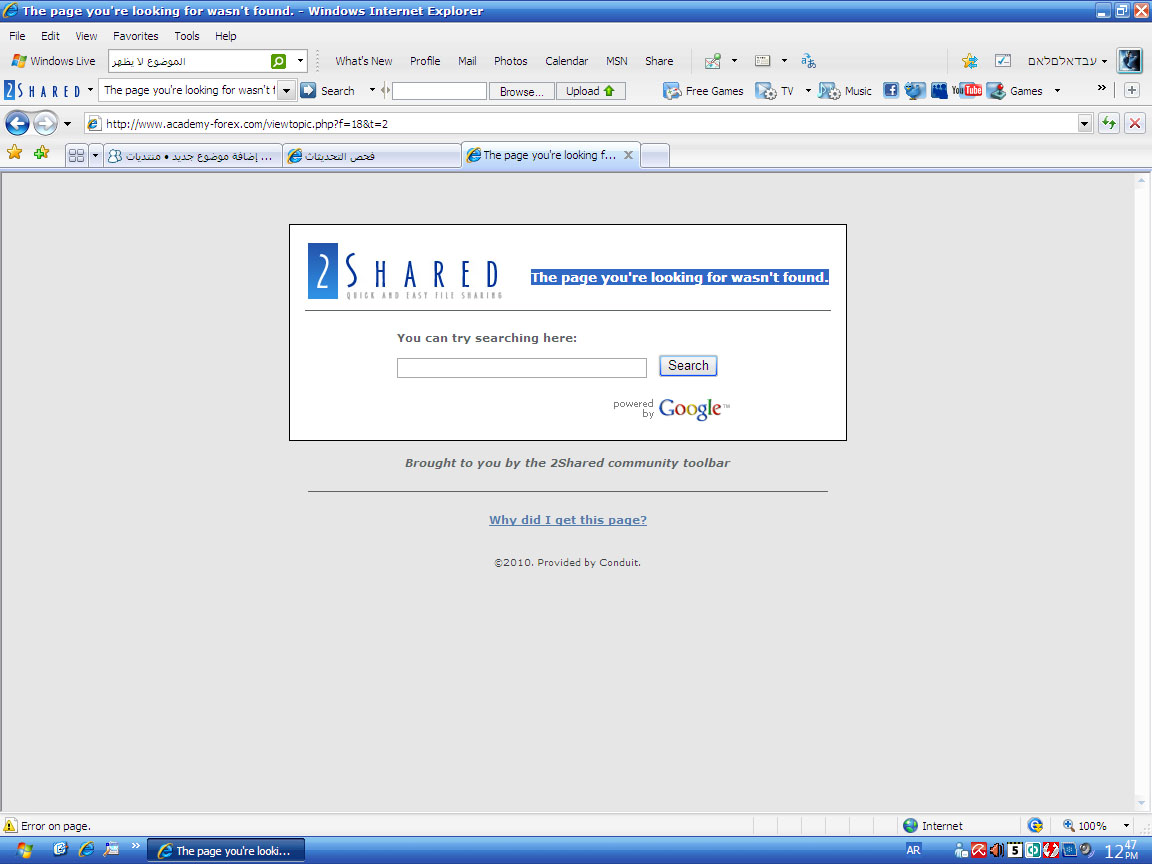Viewport: 1152px width, 864px height.
Task: Click the Upload button in 2Shared toolbar
Action: 590,91
